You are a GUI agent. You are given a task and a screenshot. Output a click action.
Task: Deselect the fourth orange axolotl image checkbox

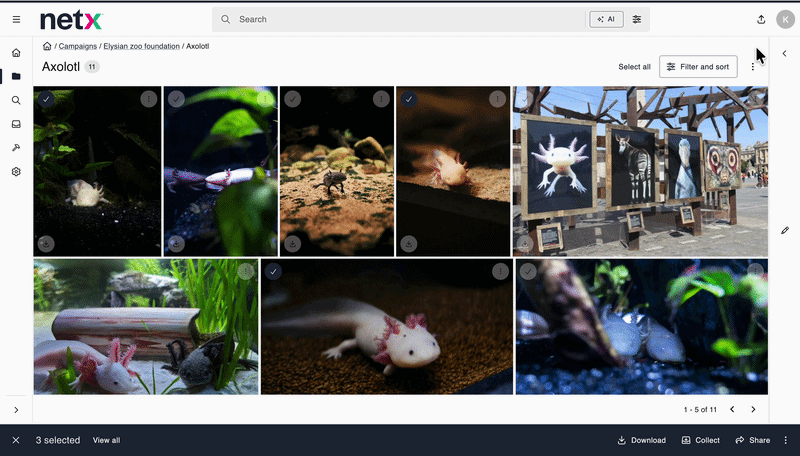click(409, 99)
